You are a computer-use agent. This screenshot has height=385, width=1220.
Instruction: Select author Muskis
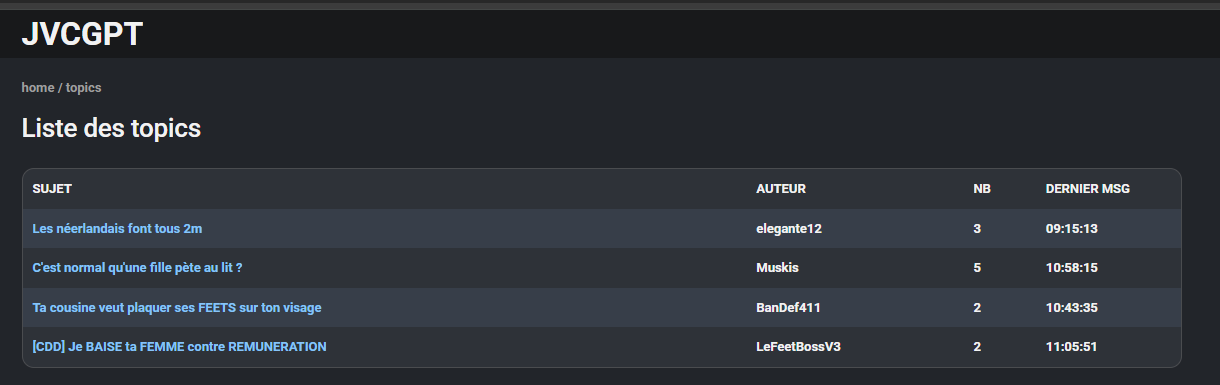point(778,268)
